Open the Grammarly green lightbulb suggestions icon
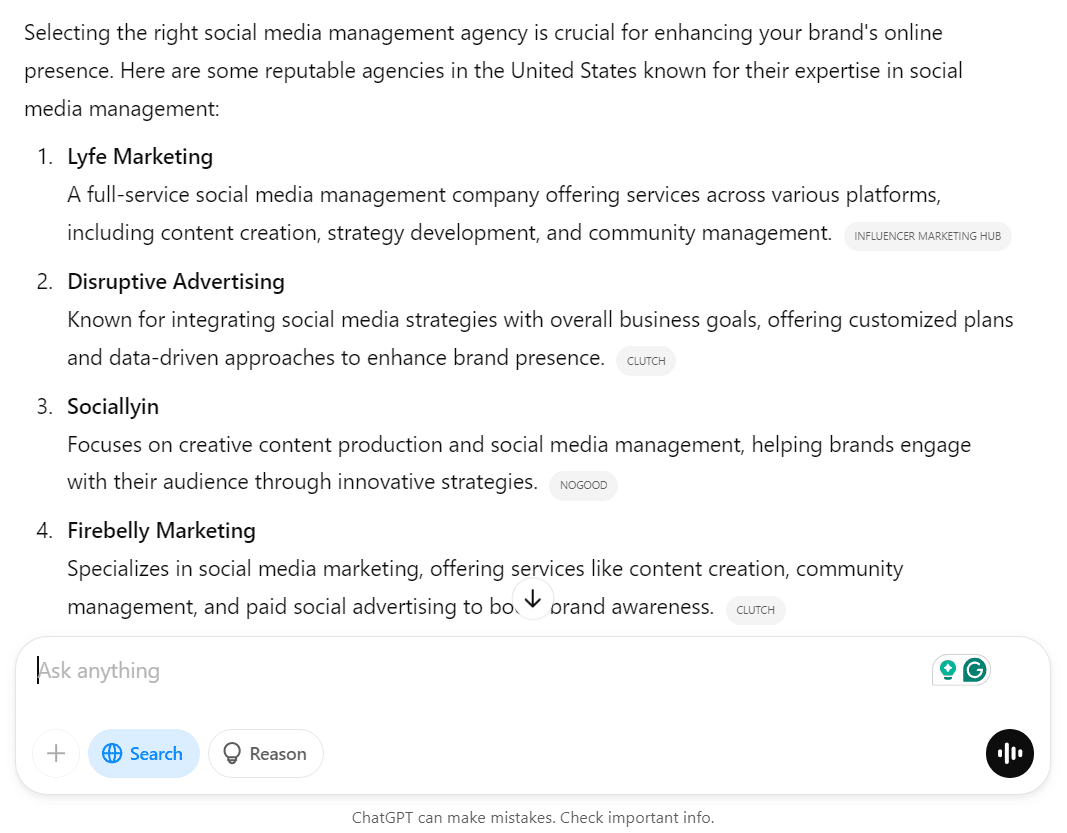1067x833 pixels. [947, 670]
